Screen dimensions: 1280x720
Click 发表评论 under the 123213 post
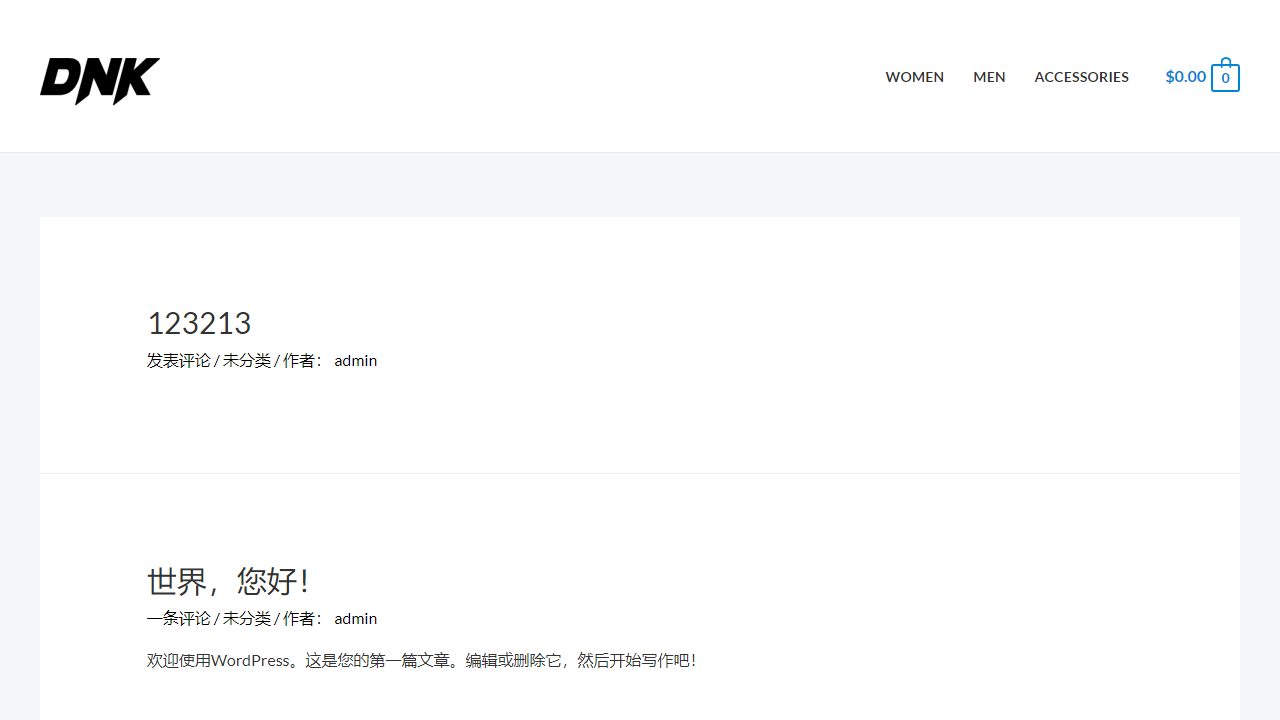click(179, 360)
